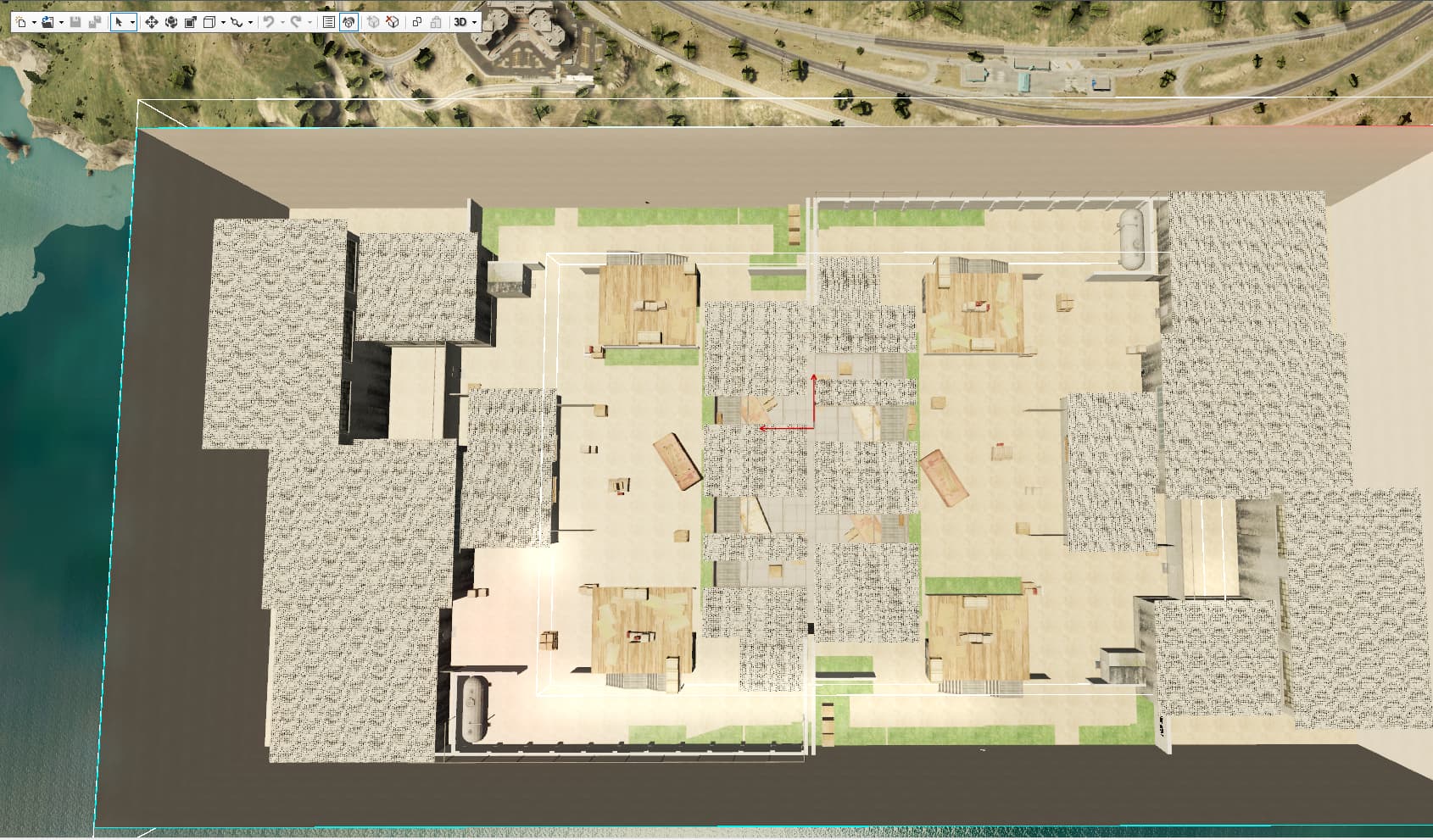1433x840 pixels.
Task: Click the Open file icon
Action: (47, 22)
